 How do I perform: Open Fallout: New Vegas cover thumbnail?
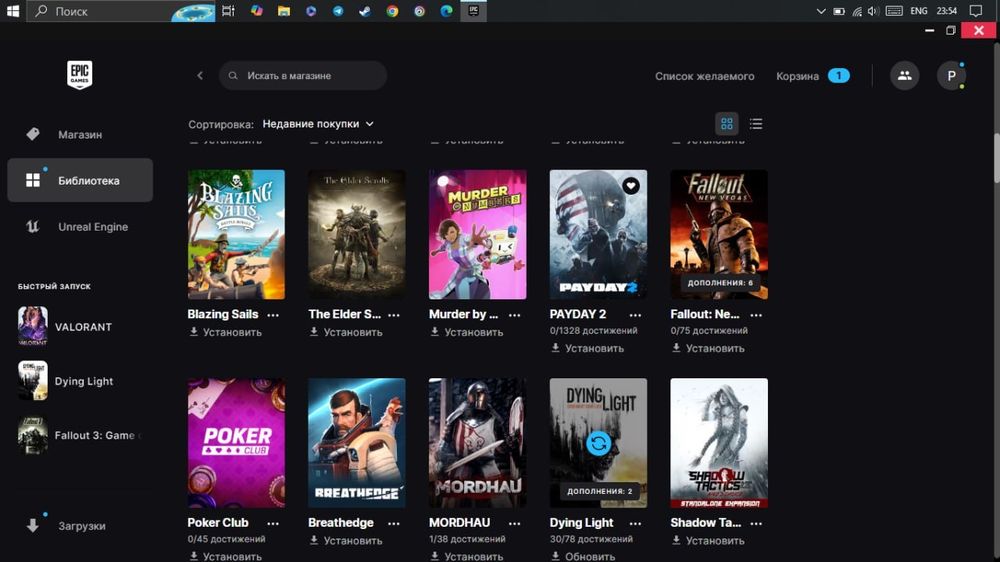pyautogui.click(x=719, y=234)
